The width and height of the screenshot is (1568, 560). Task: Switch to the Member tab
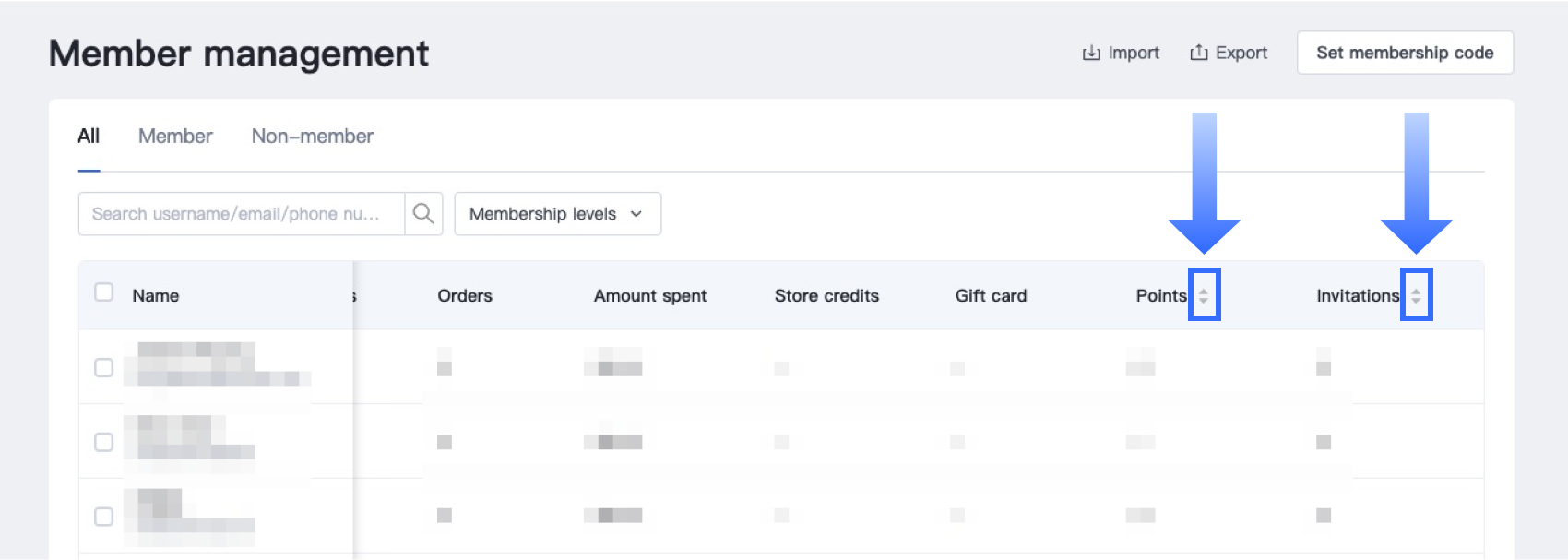pos(175,137)
